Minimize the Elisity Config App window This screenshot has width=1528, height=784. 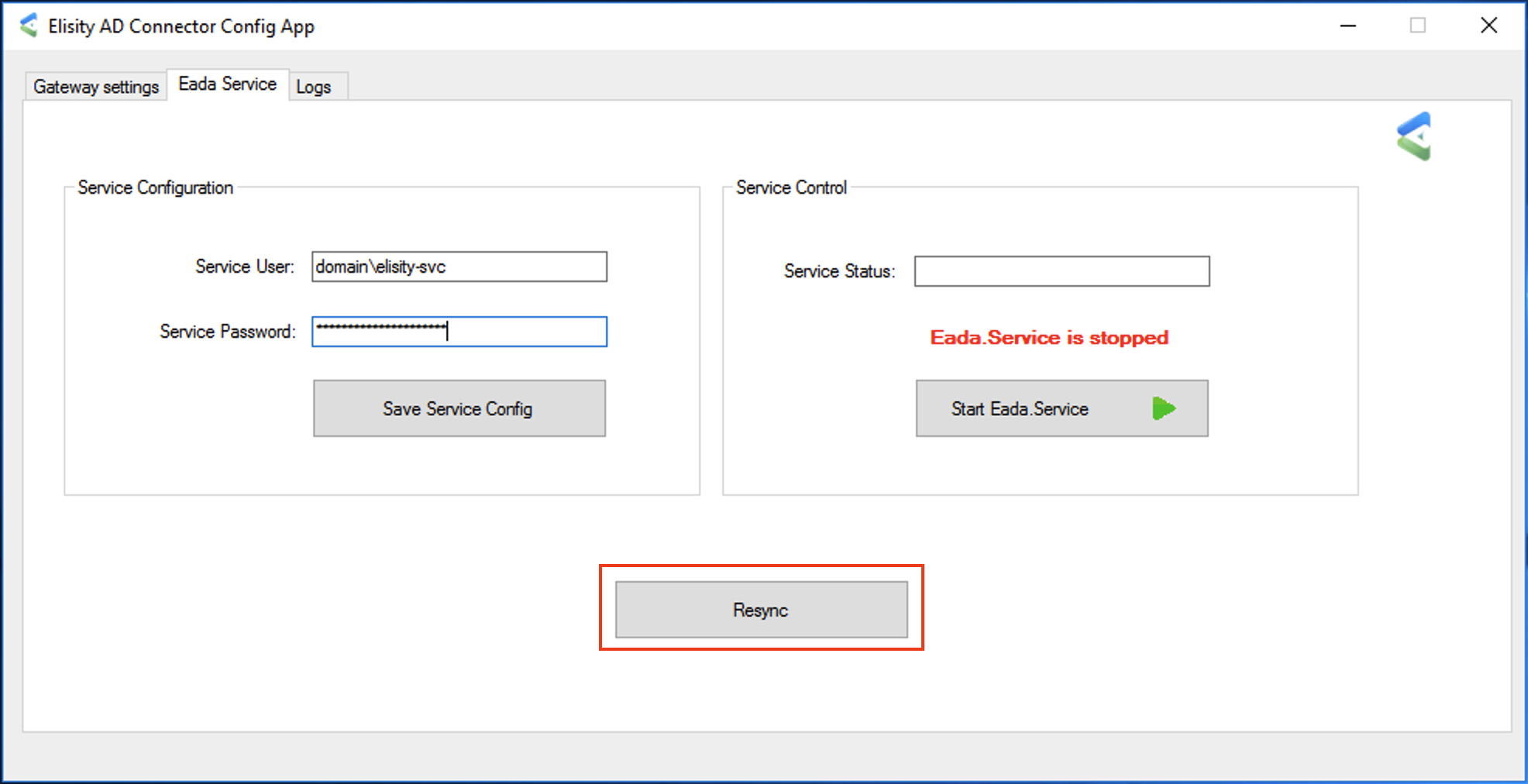click(x=1348, y=26)
